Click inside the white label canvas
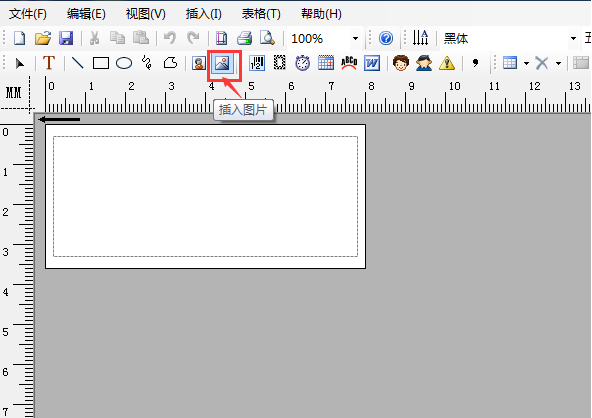592x418 pixels. tap(205, 196)
